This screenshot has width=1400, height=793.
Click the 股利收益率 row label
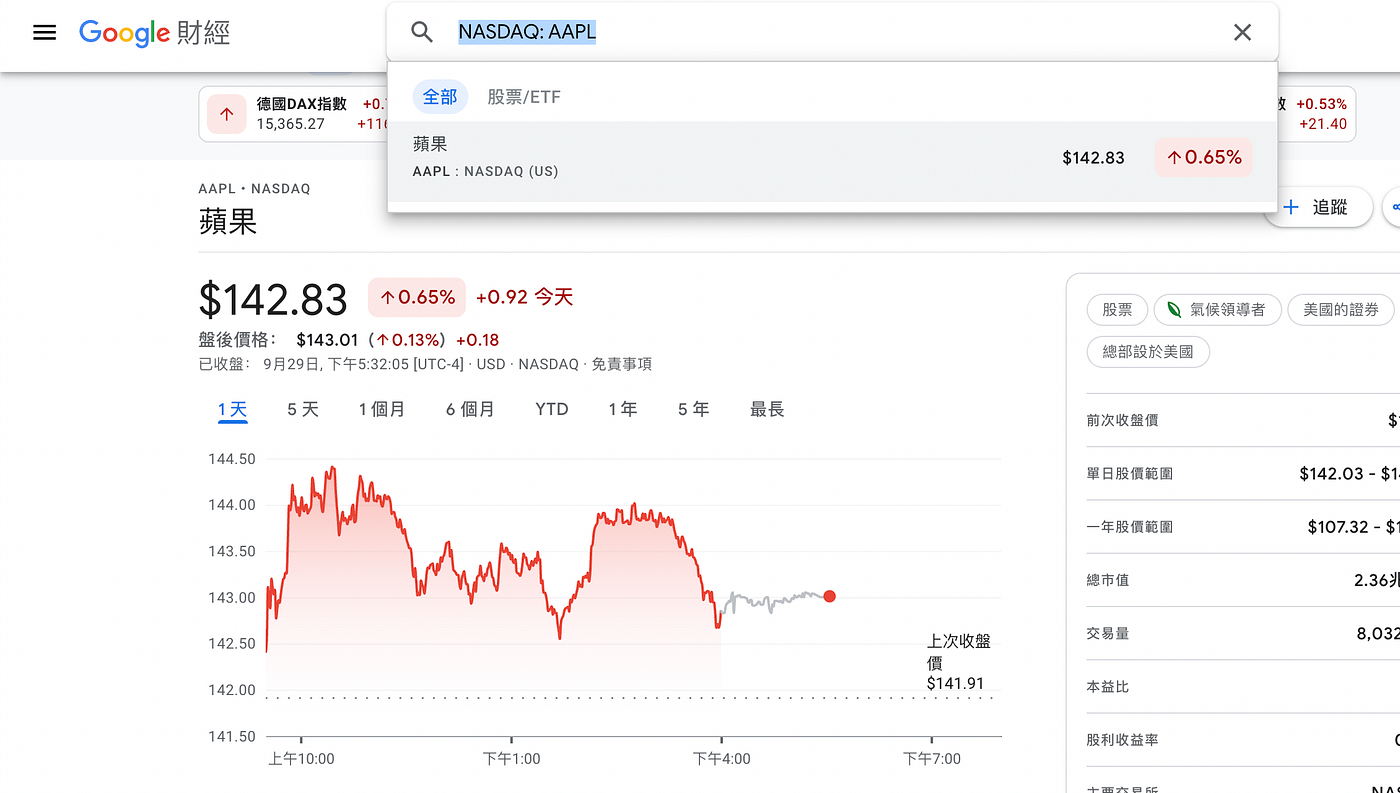tap(1123, 740)
